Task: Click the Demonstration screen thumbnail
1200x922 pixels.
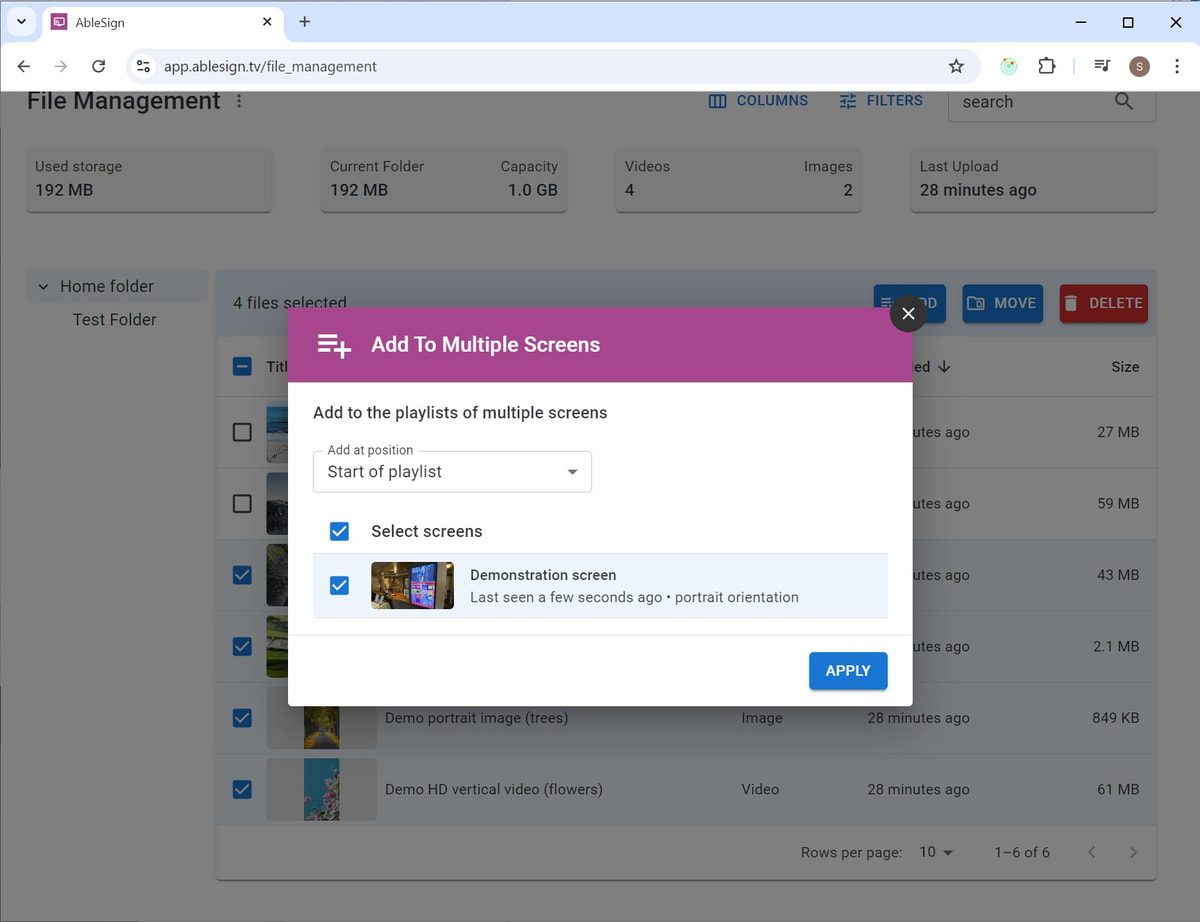Action: pos(412,585)
